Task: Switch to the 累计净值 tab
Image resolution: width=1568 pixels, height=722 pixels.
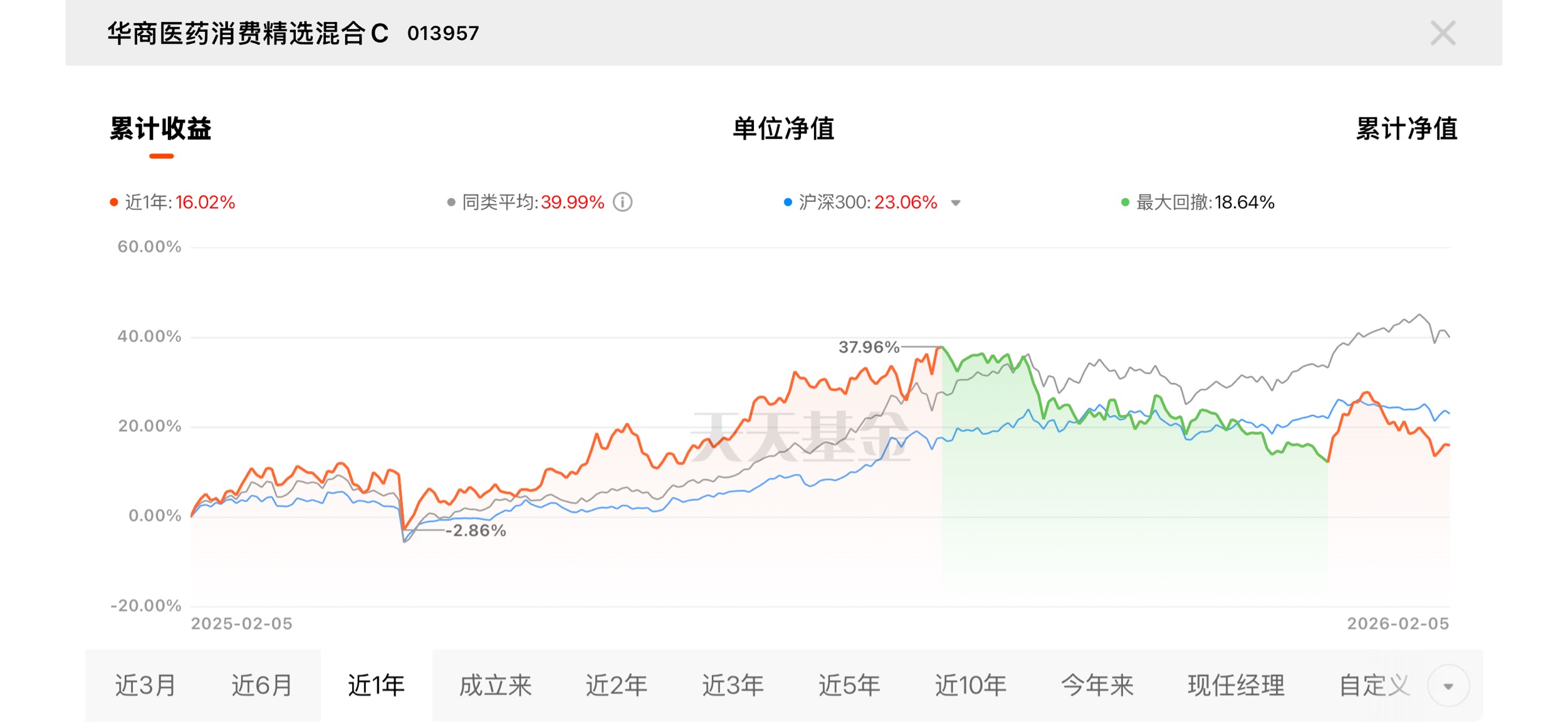Action: [1407, 129]
